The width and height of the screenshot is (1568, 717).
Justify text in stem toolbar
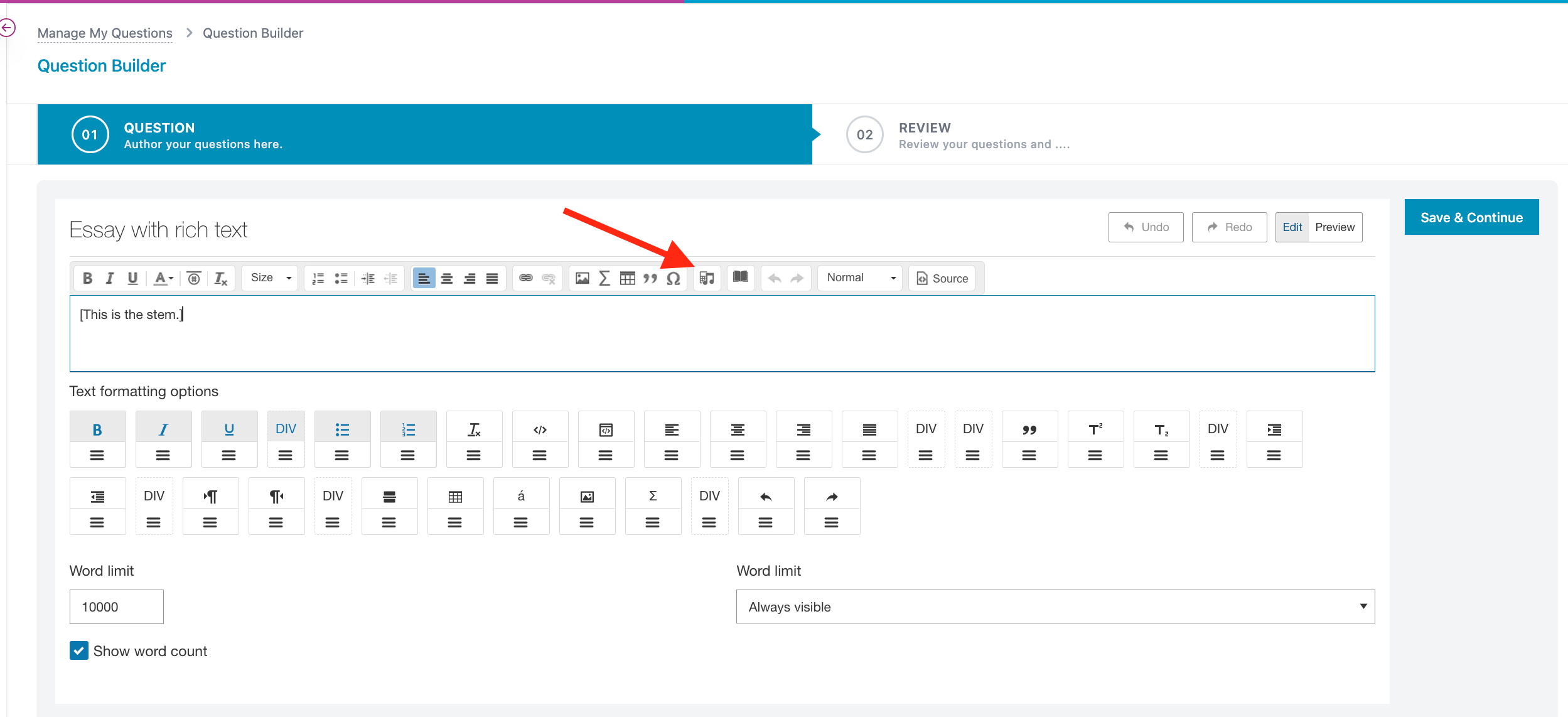coord(492,278)
